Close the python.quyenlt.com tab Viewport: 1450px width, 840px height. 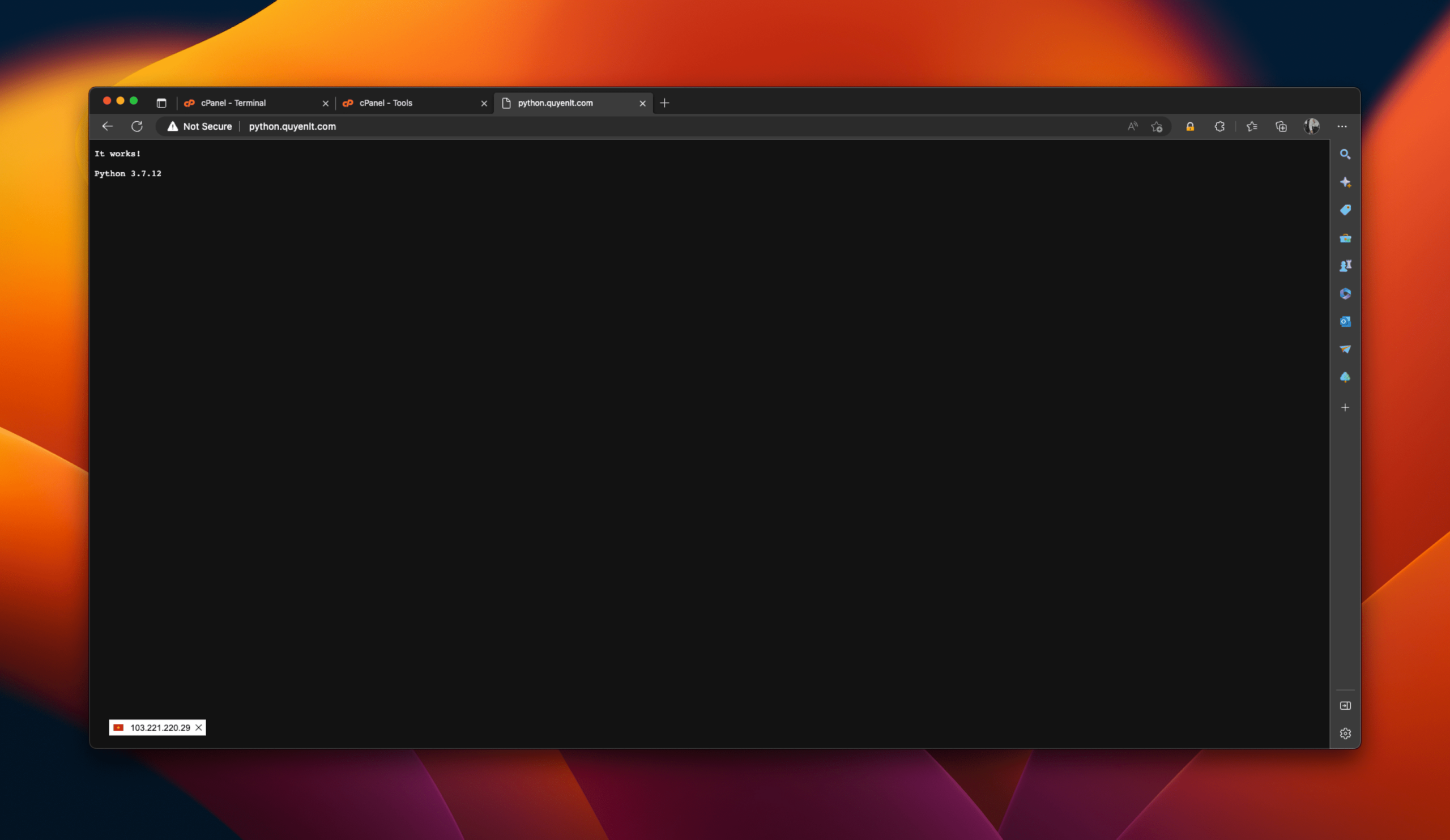[643, 104]
